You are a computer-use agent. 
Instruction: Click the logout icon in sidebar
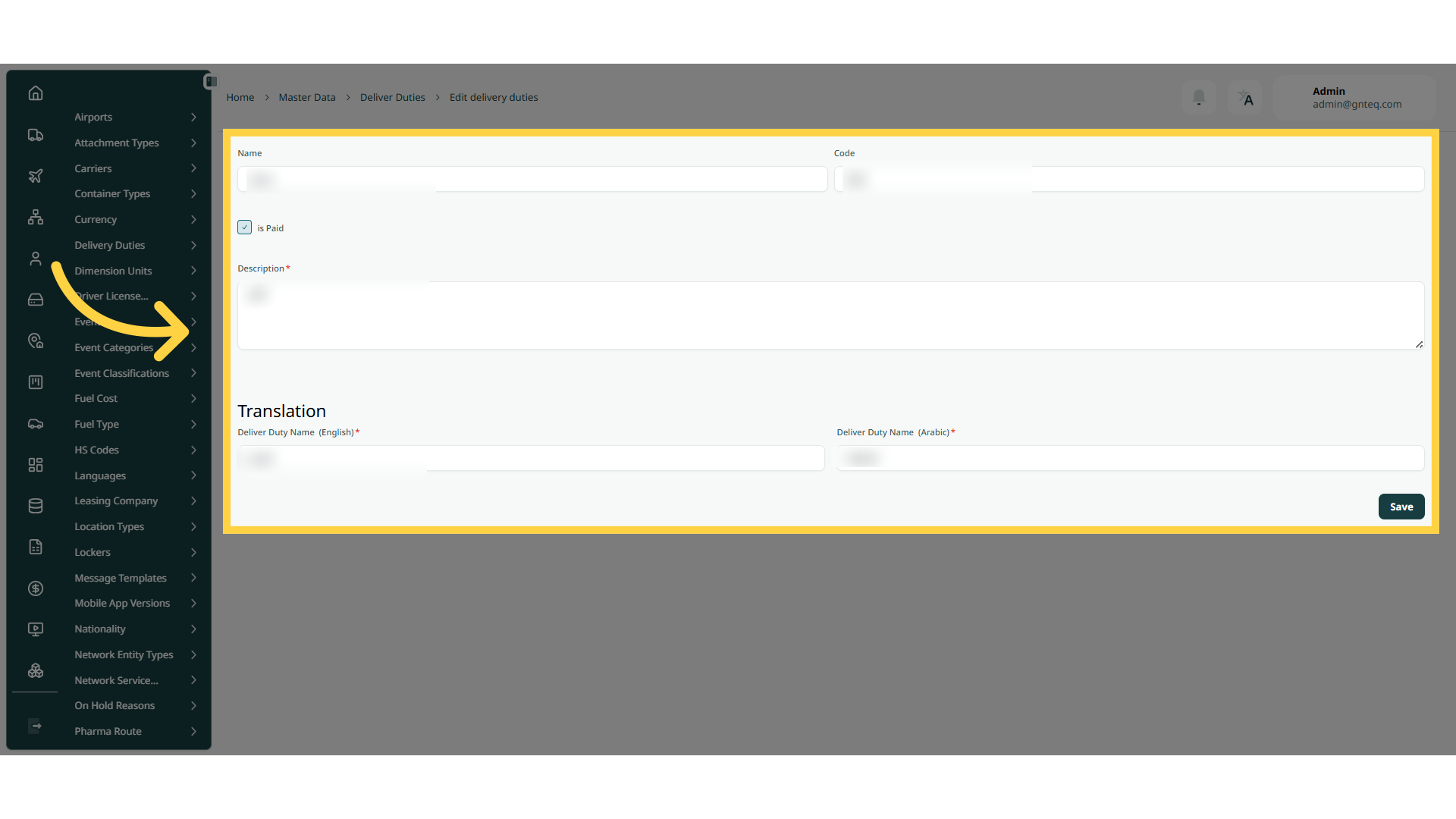pos(35,726)
